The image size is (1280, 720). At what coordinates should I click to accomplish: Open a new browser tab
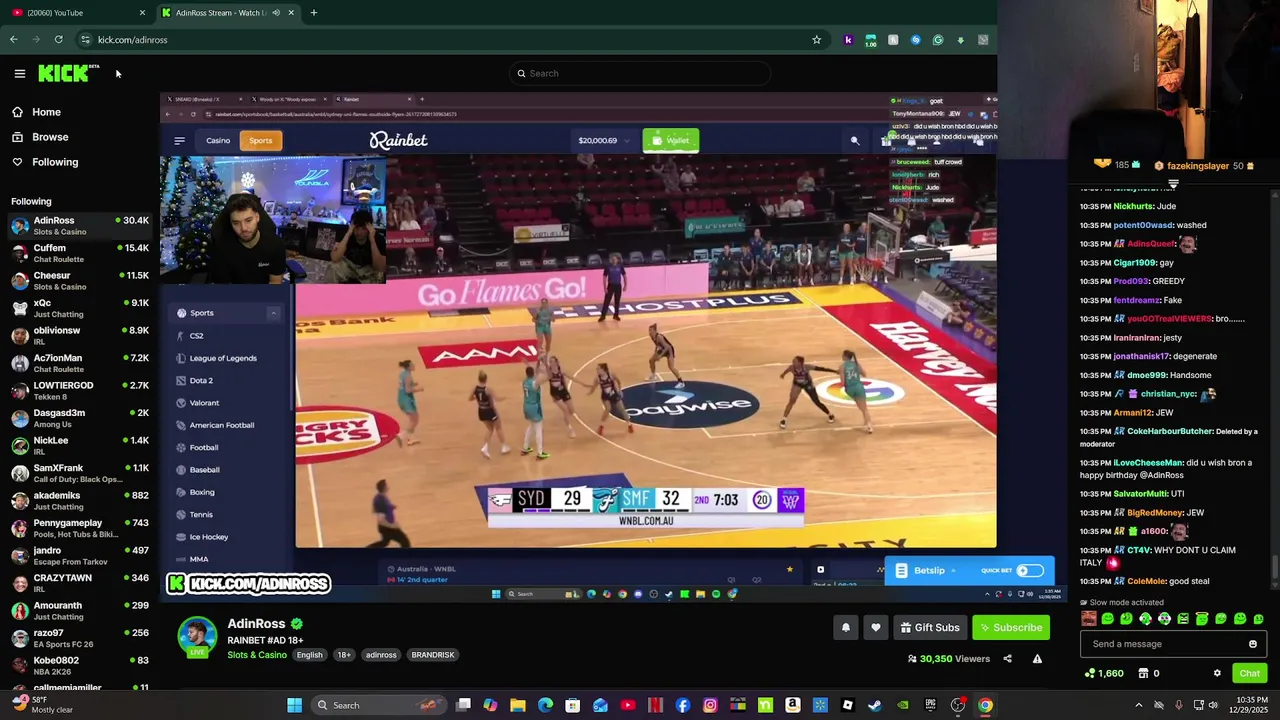click(x=313, y=13)
